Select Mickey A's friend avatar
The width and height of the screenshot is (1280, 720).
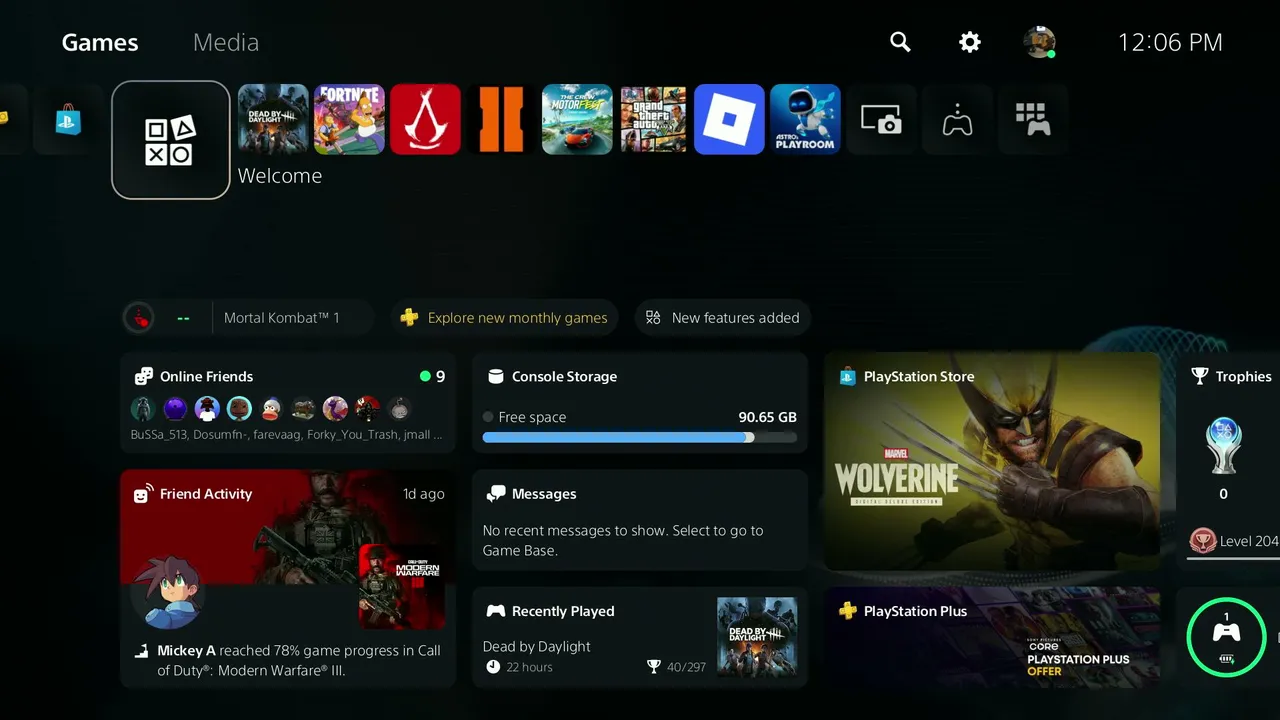click(168, 593)
